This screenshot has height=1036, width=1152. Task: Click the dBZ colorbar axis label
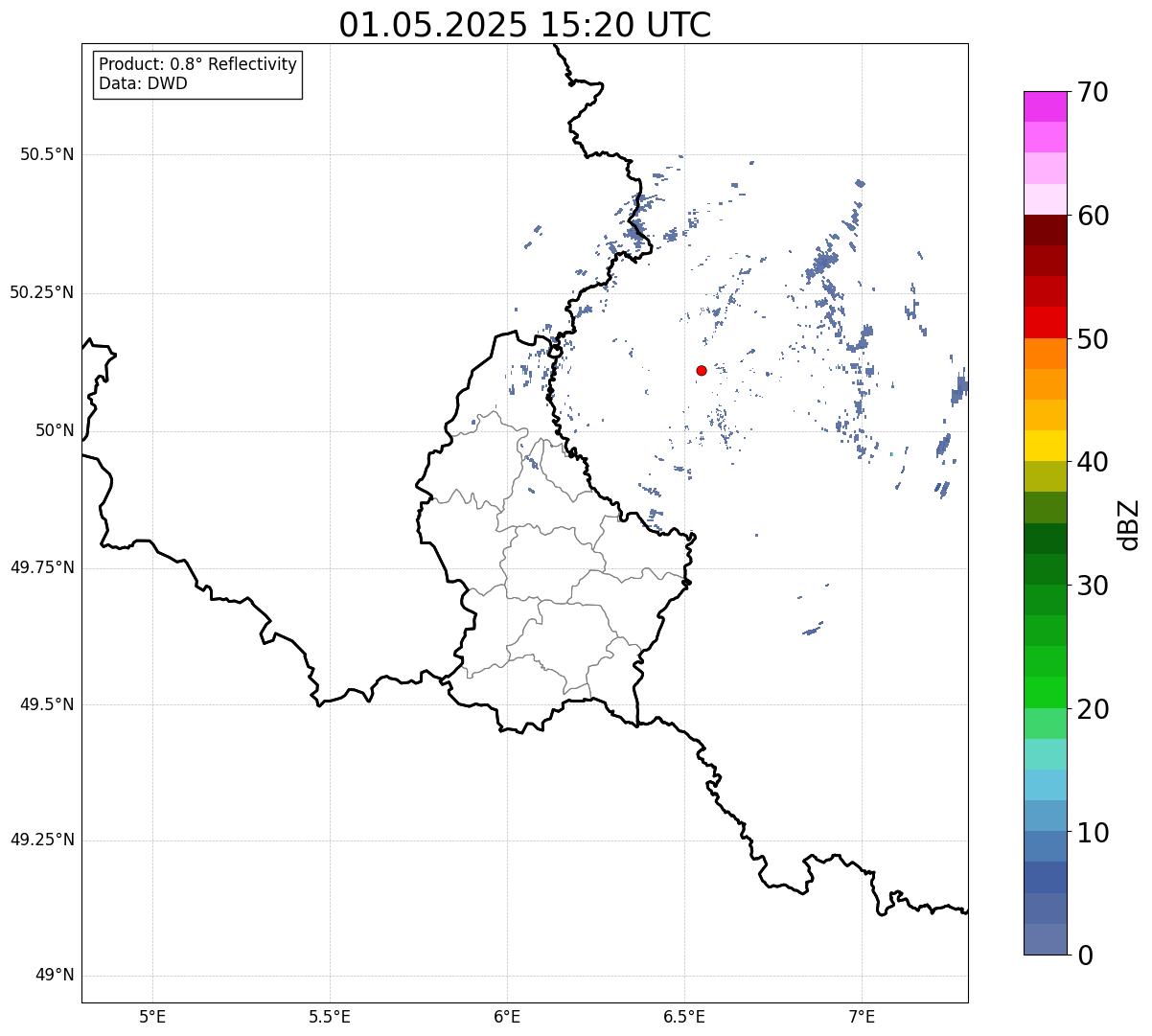(1129, 524)
